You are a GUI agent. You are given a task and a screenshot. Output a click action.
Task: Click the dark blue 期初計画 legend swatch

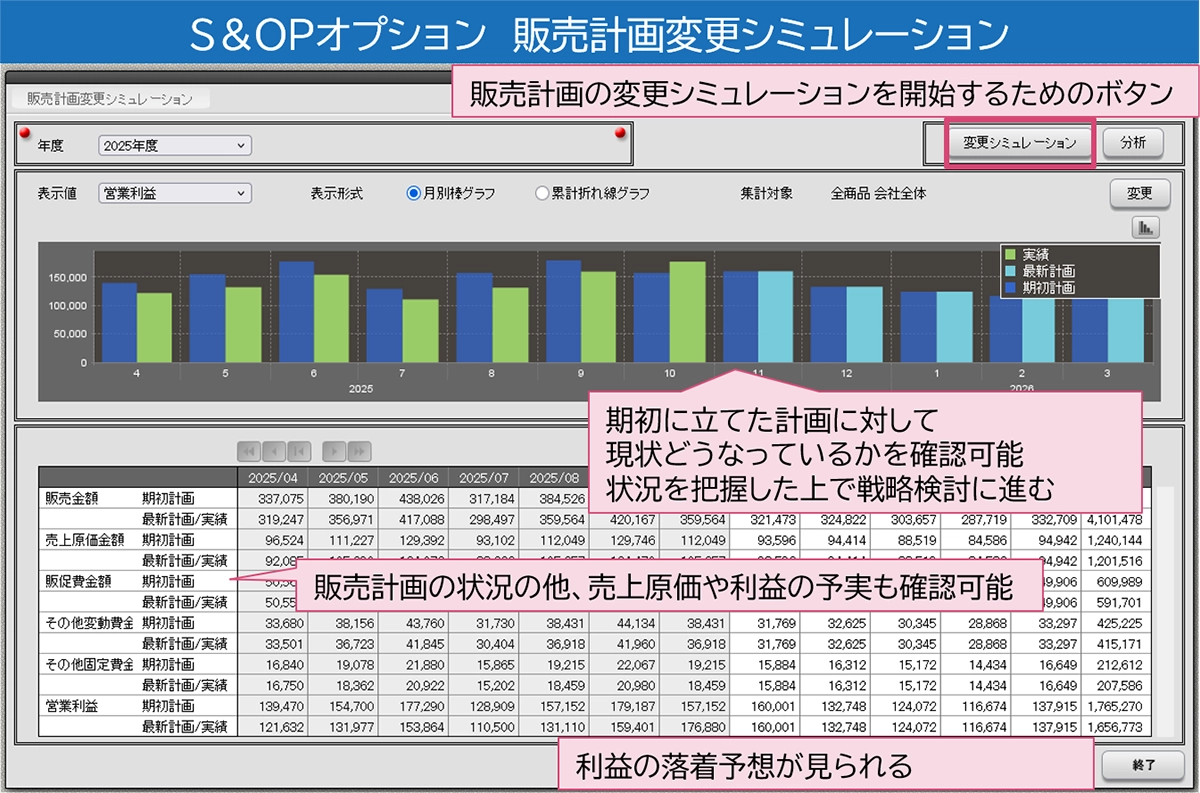1011,287
